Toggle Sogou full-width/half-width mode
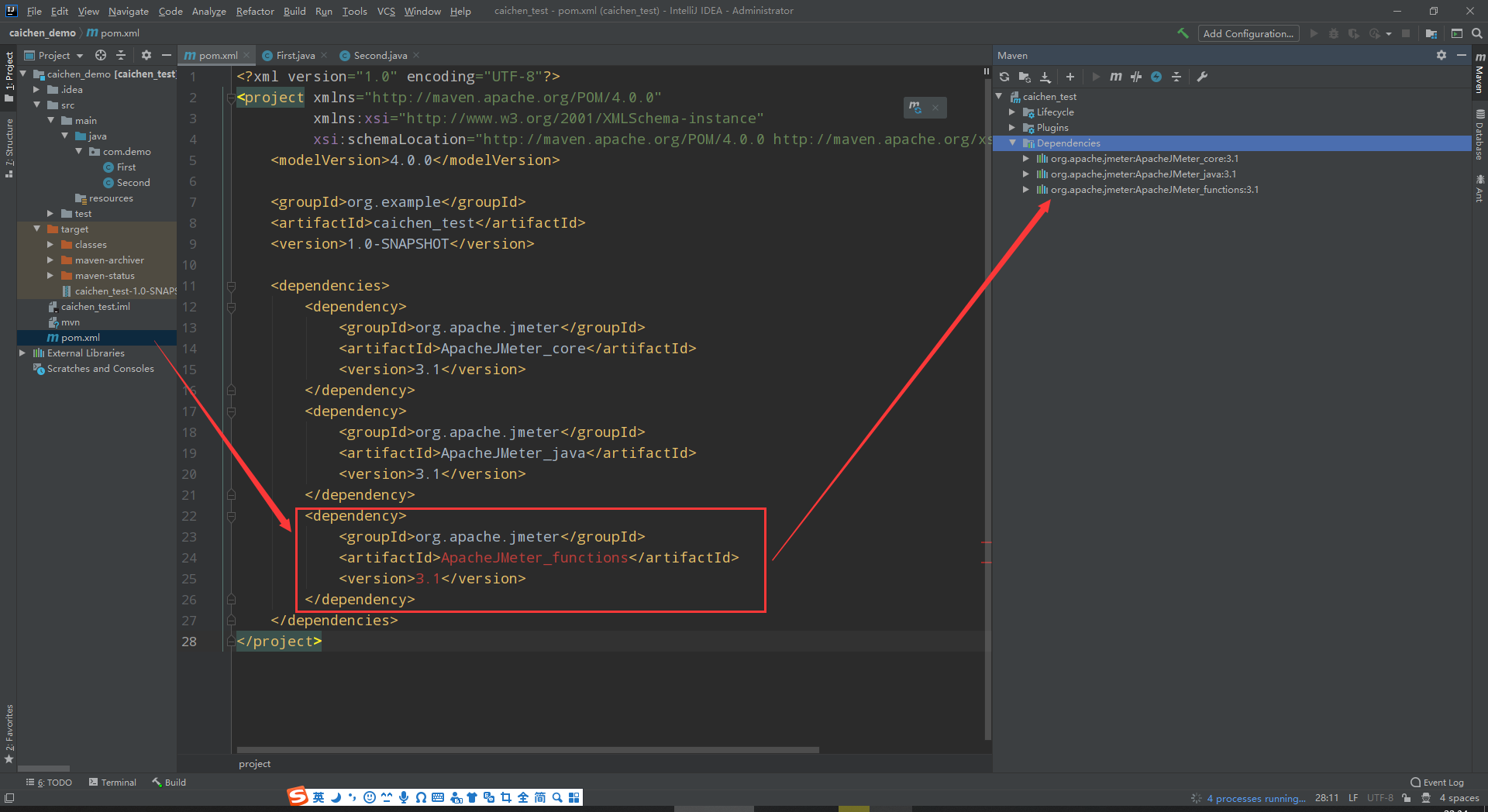Image resolution: width=1488 pixels, height=812 pixels. (336, 797)
